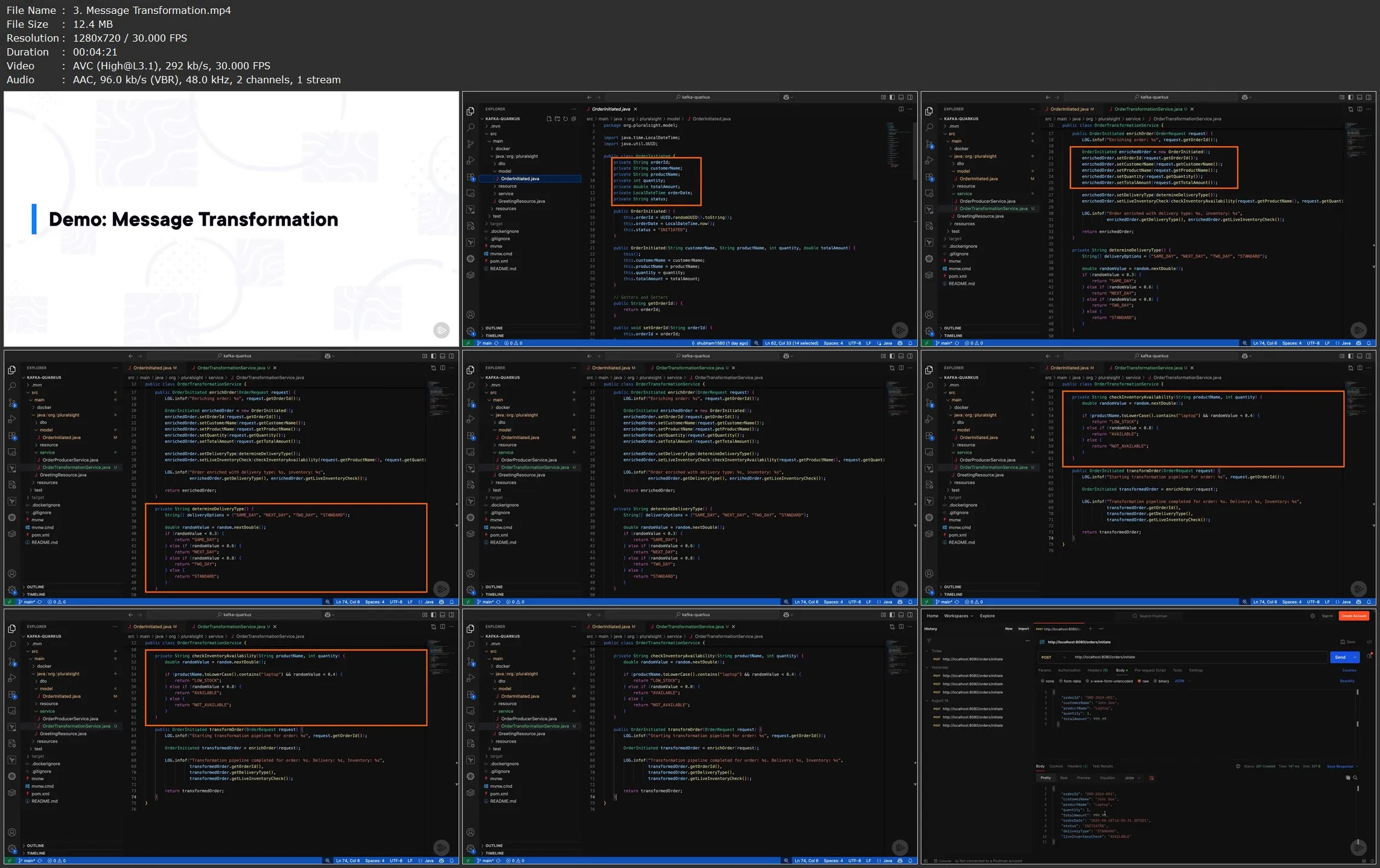Select the raw body type radio button
This screenshot has height=868, width=1380.
coord(1139,681)
